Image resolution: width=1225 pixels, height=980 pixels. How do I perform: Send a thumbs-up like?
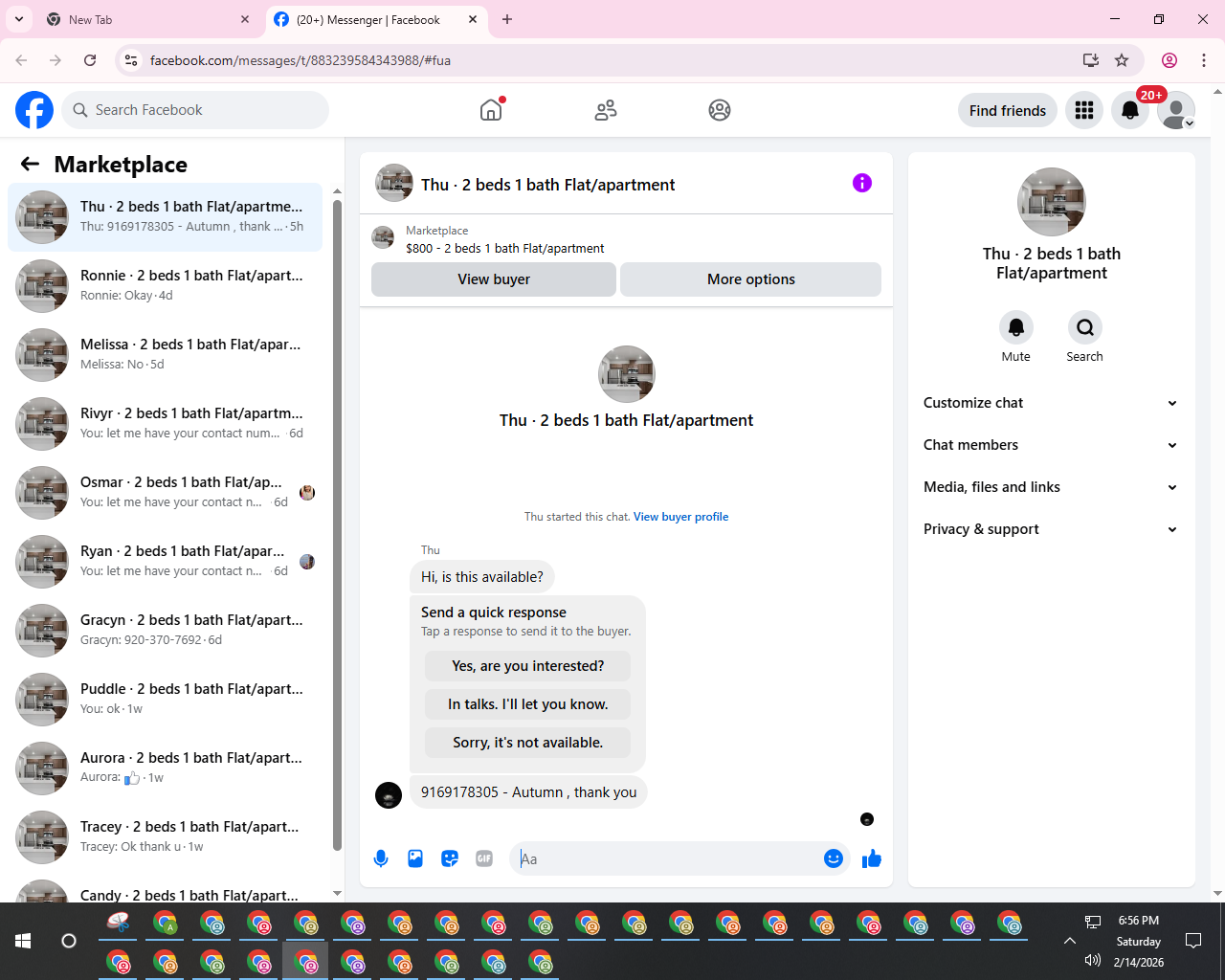(x=871, y=858)
